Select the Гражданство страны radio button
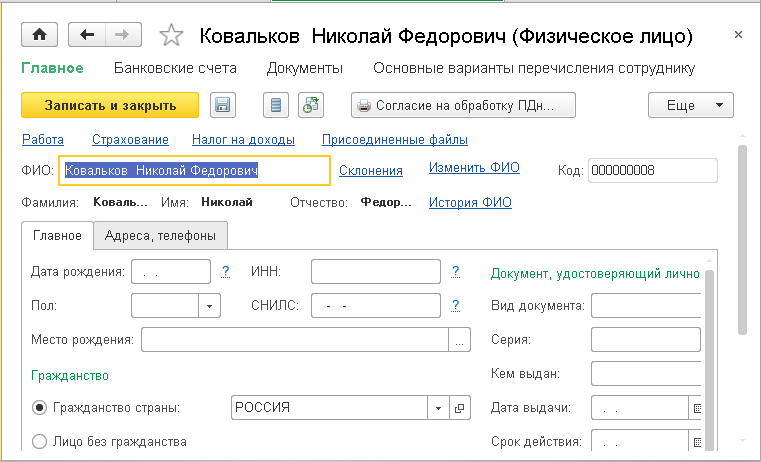 [40, 408]
